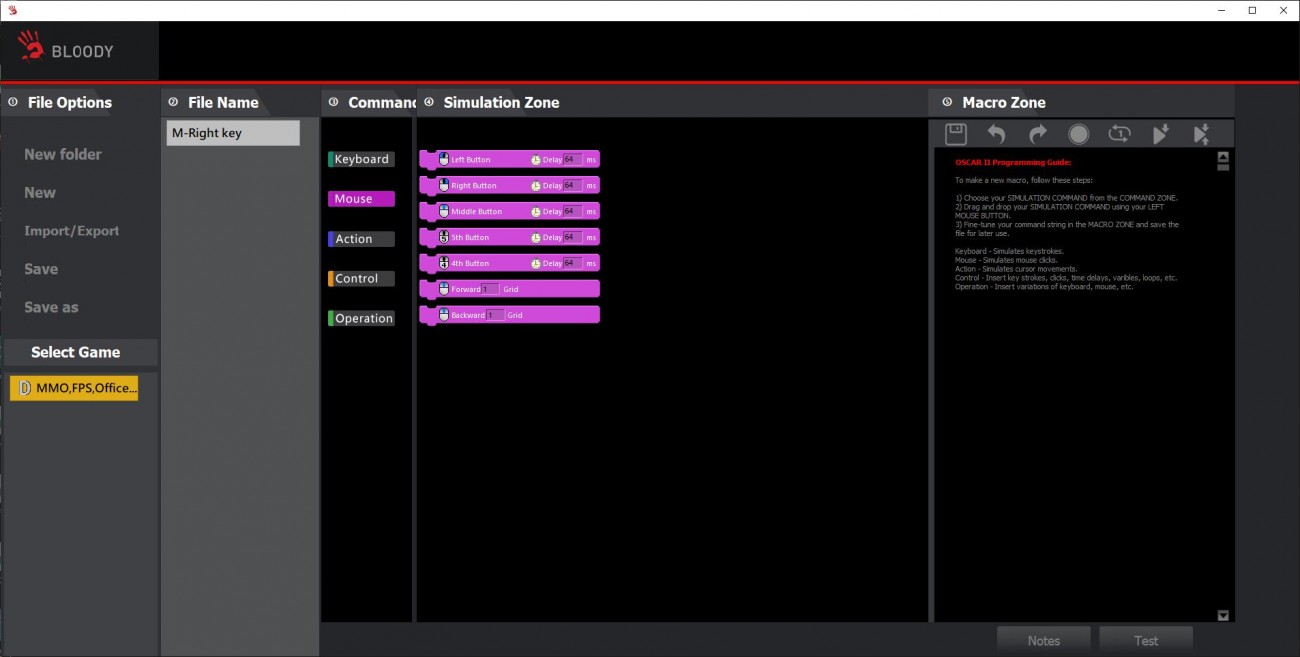Image resolution: width=1300 pixels, height=657 pixels.
Task: Select the Keyboard command category
Action: pos(361,159)
